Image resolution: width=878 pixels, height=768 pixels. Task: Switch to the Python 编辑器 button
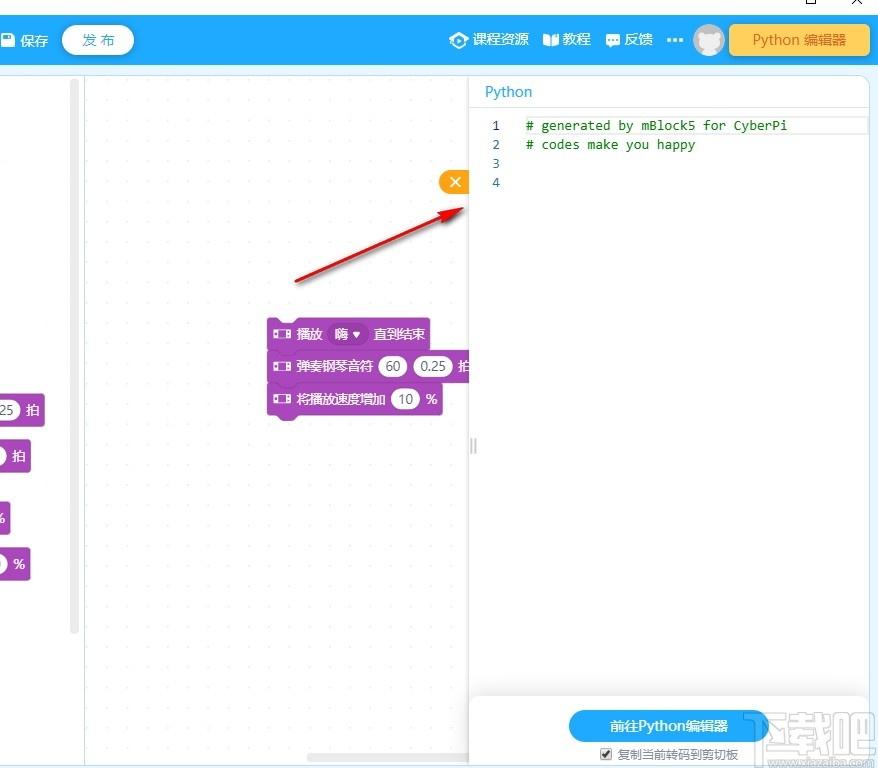pyautogui.click(x=799, y=40)
